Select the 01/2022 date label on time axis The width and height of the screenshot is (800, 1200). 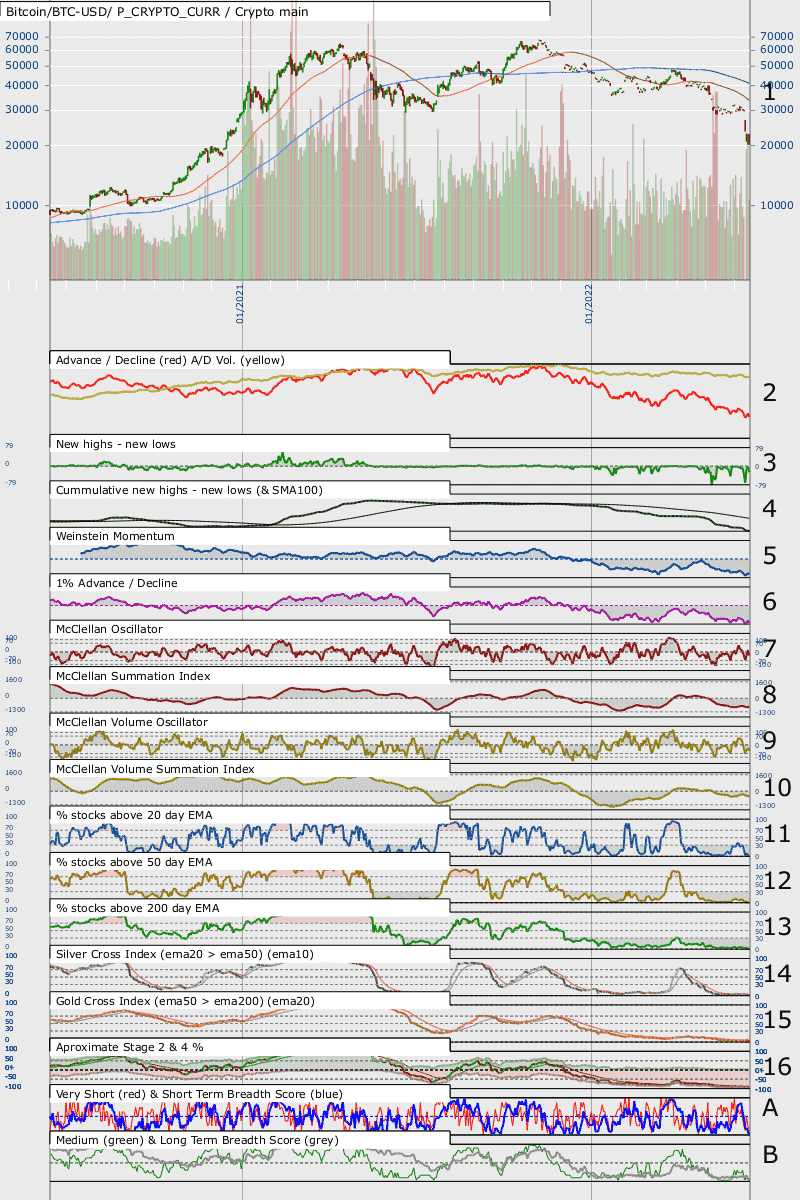coord(590,304)
